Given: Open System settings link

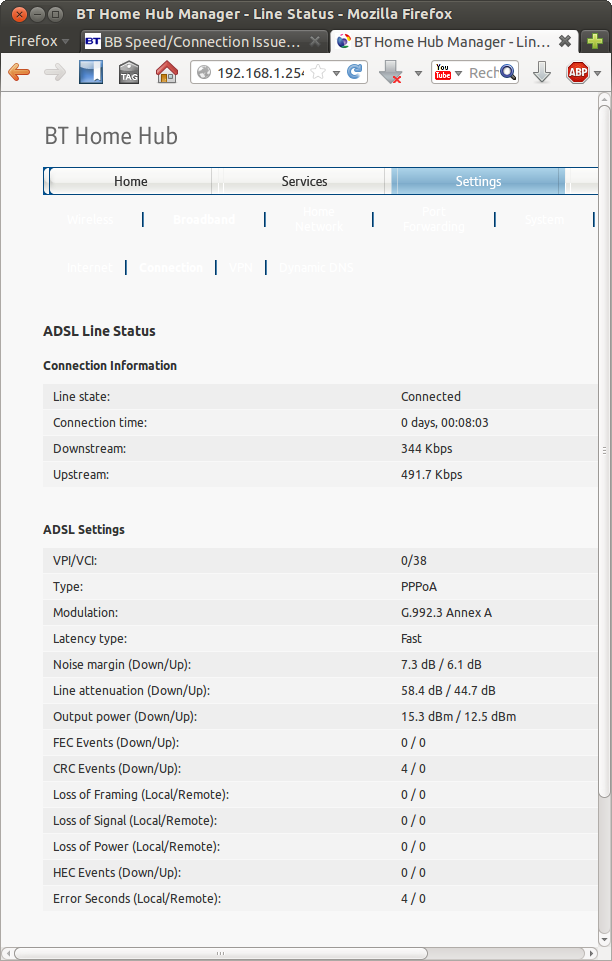Looking at the screenshot, I should coord(544,219).
